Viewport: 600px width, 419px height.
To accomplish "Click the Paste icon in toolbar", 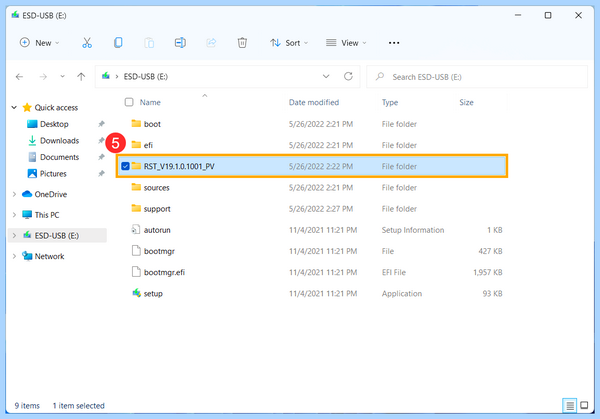I will [149, 43].
